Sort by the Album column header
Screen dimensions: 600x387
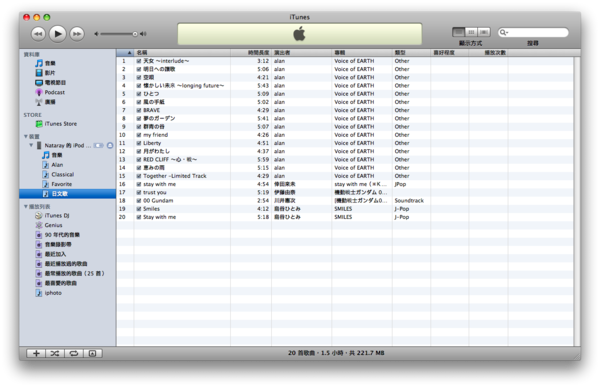click(x=362, y=52)
